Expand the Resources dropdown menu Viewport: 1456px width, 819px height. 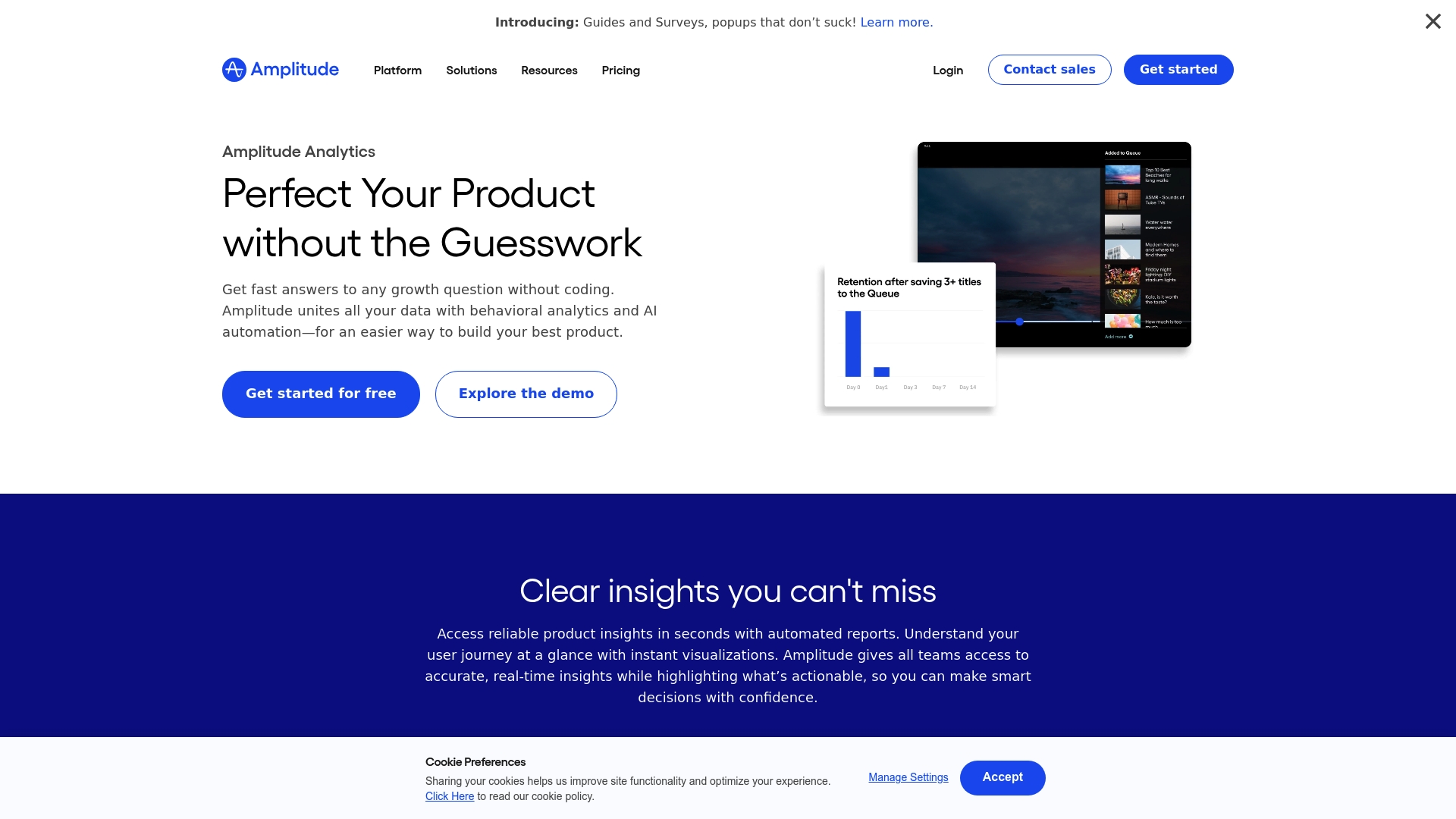(549, 69)
